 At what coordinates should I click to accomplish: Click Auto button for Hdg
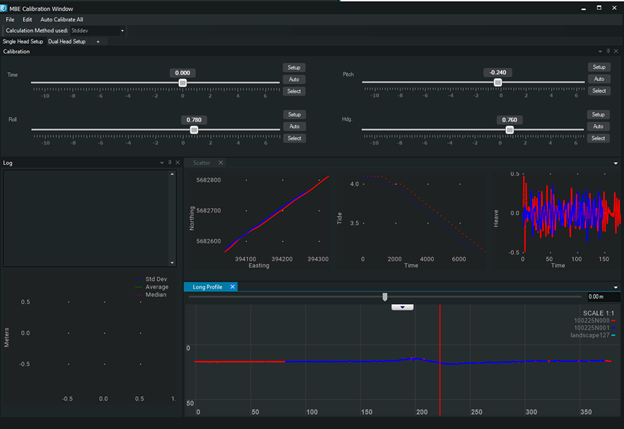tap(598, 127)
